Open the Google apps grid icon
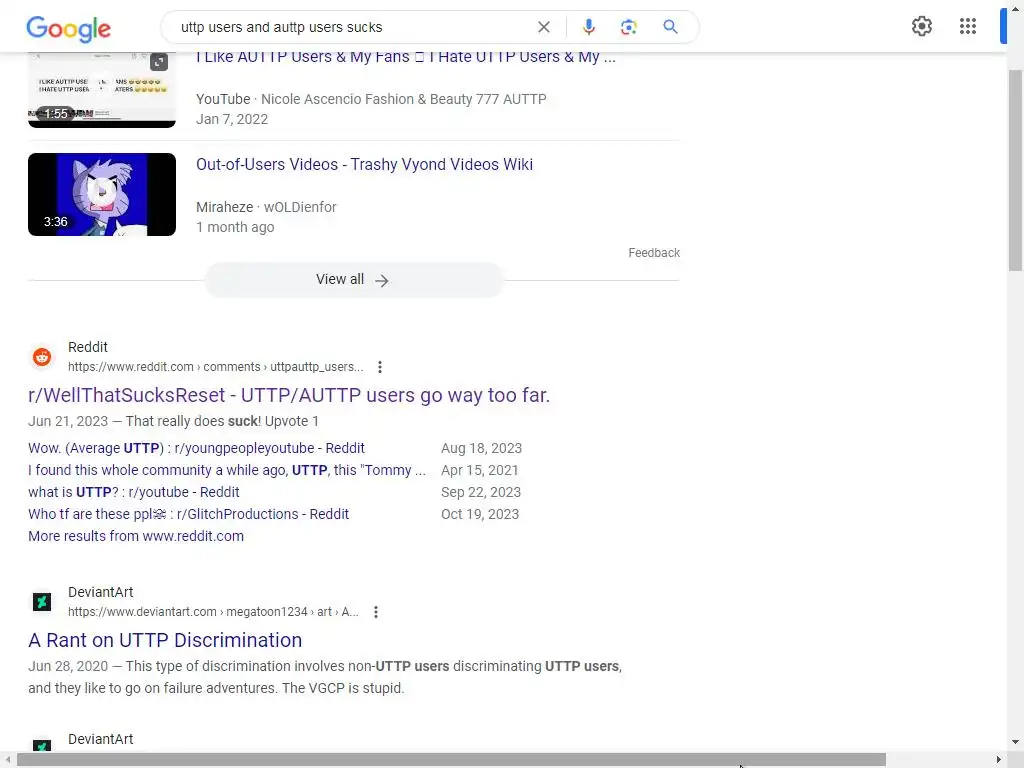The image size is (1024, 768). pyautogui.click(x=968, y=26)
